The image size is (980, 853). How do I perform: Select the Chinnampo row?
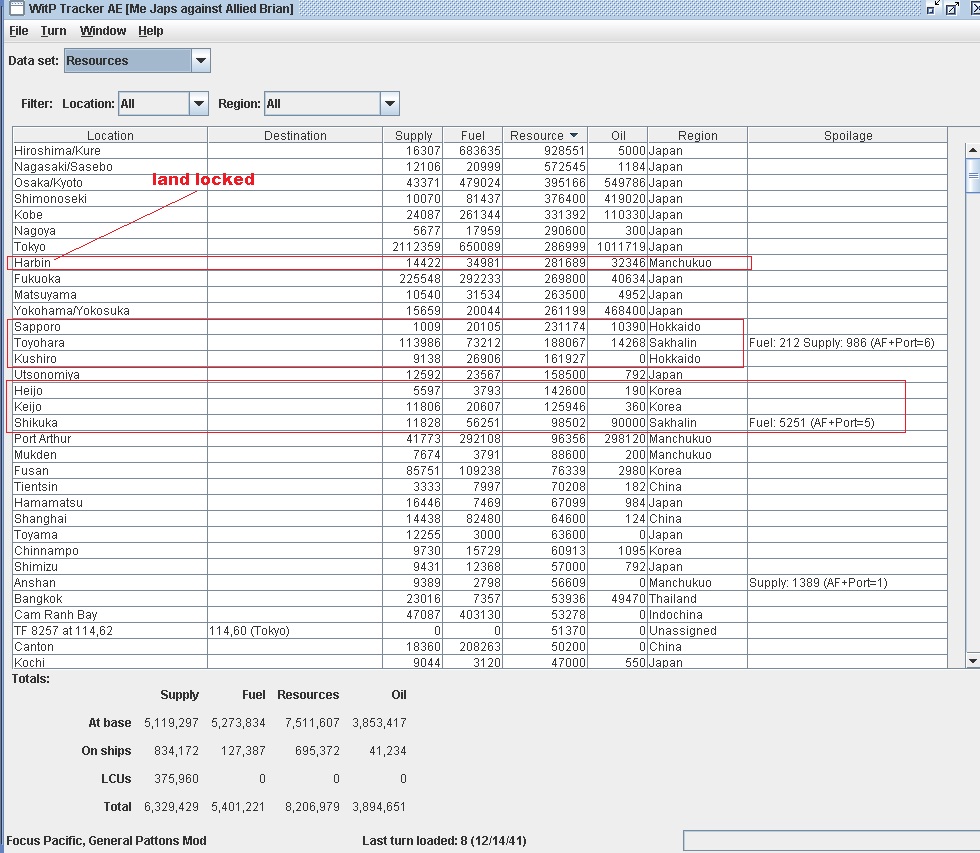(479, 551)
